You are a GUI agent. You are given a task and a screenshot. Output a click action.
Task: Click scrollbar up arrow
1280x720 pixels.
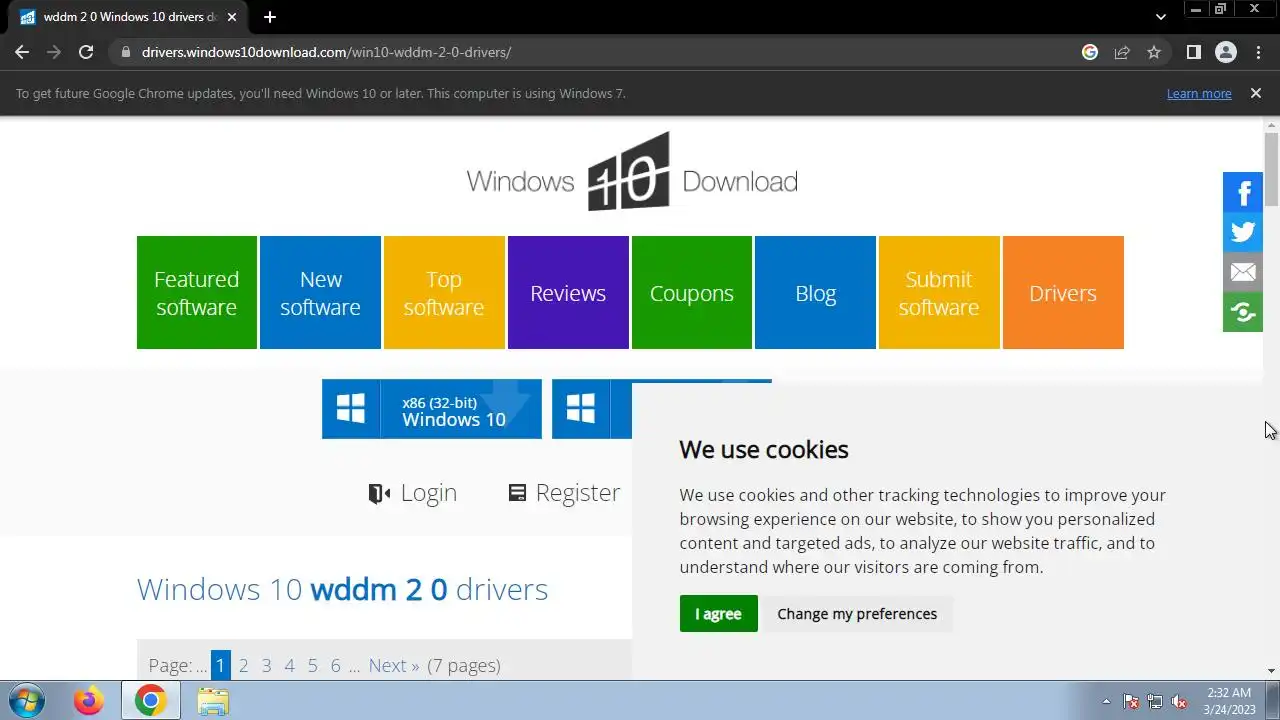coord(1271,125)
